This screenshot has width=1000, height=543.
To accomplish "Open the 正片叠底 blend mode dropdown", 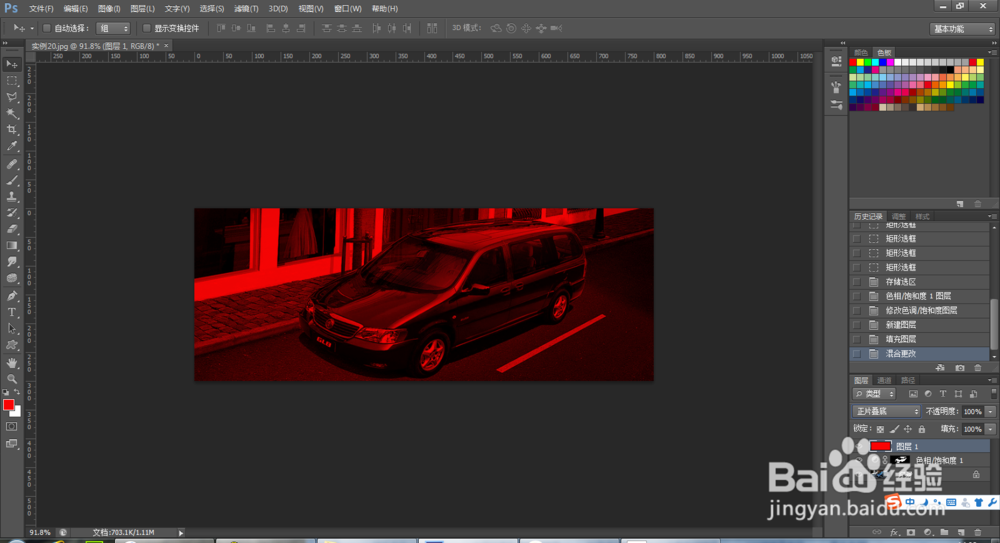I will [x=886, y=412].
